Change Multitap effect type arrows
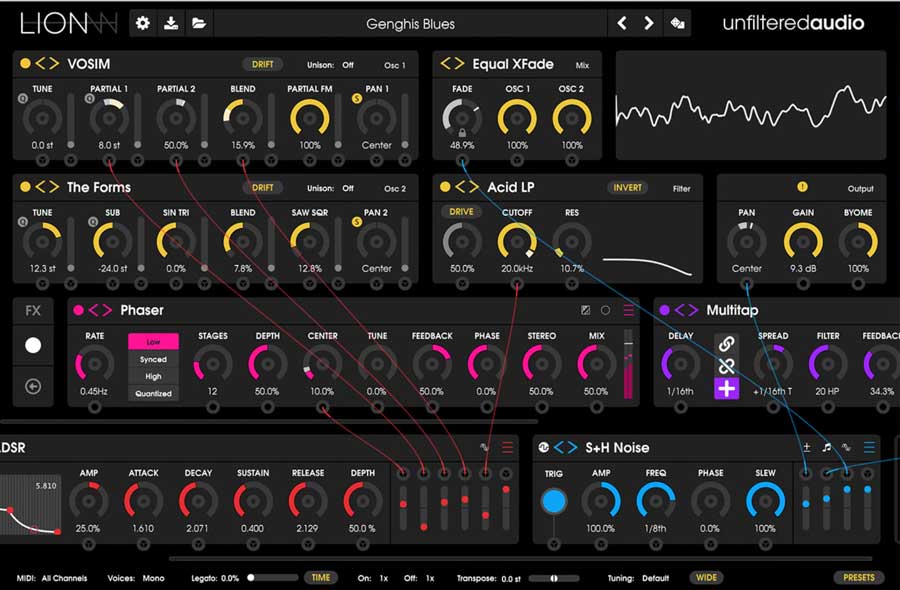This screenshot has width=900, height=590. coord(686,310)
